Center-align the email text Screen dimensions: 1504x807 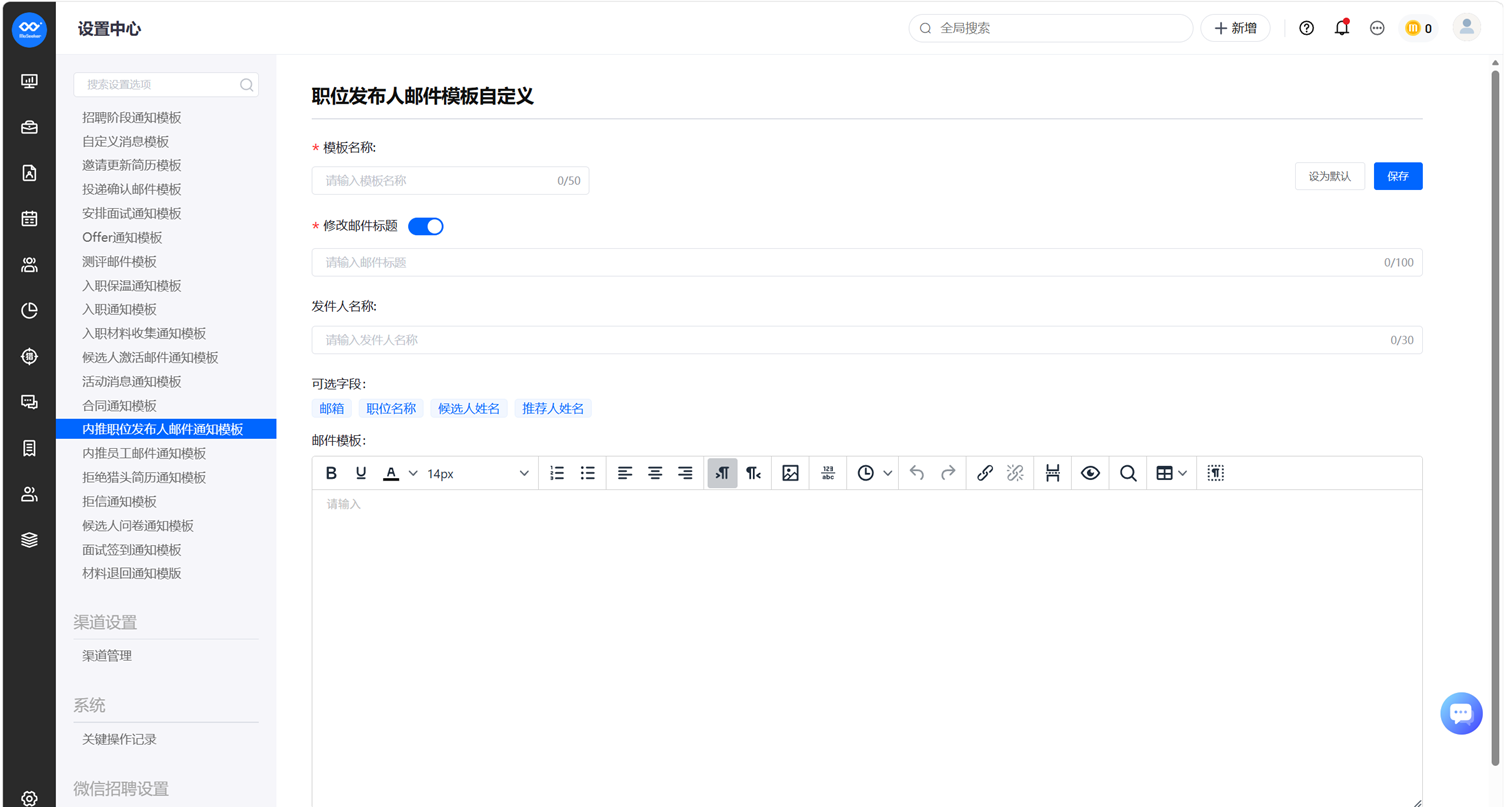[x=655, y=473]
